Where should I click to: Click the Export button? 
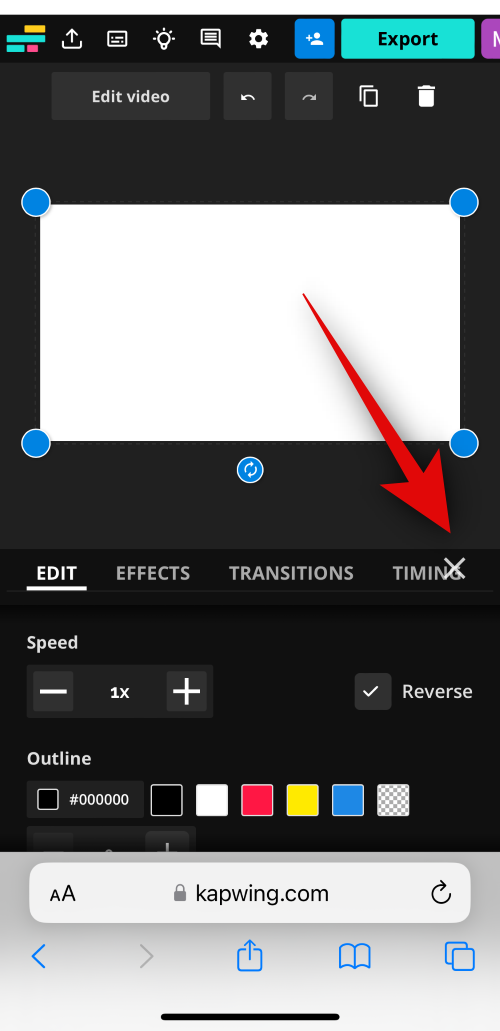[x=408, y=39]
